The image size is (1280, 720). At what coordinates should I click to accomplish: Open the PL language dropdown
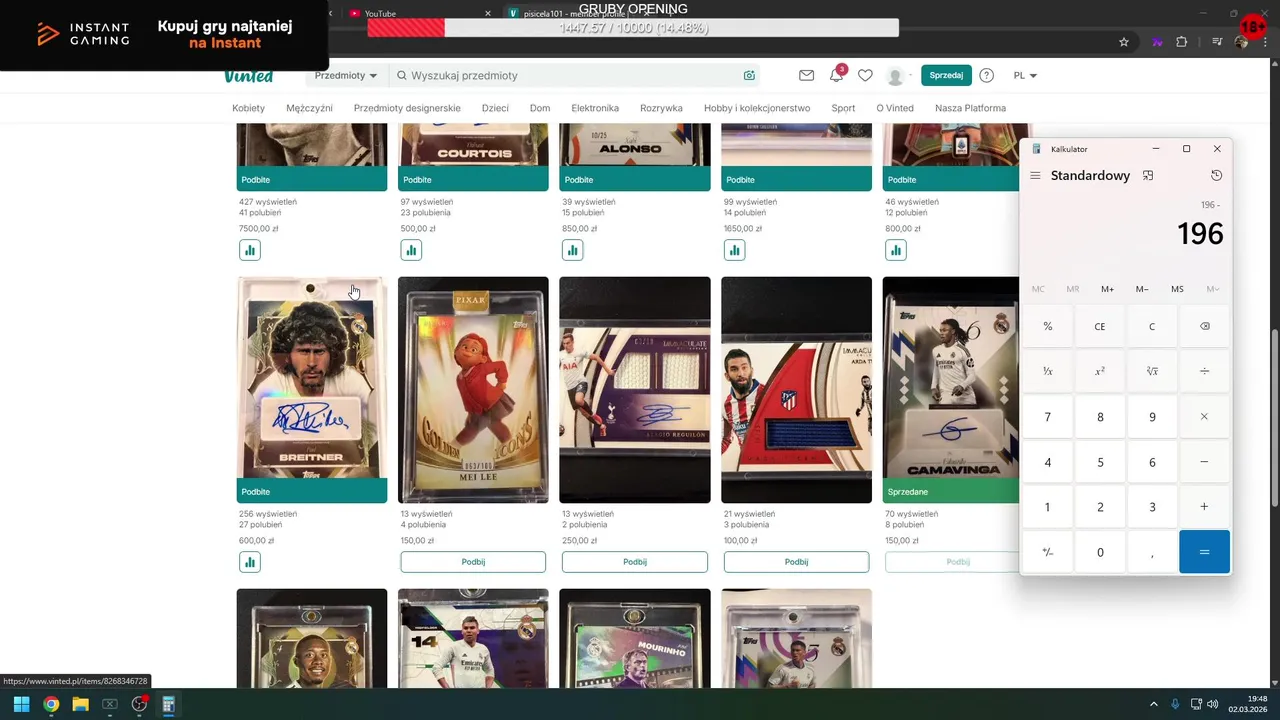(1025, 76)
